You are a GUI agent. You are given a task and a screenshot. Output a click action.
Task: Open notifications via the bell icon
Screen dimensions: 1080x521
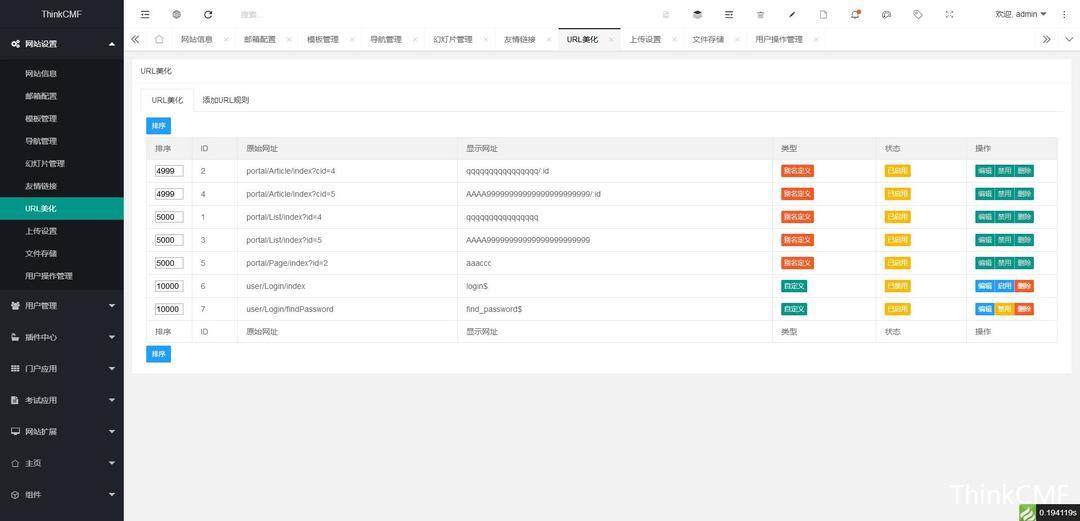pos(855,15)
